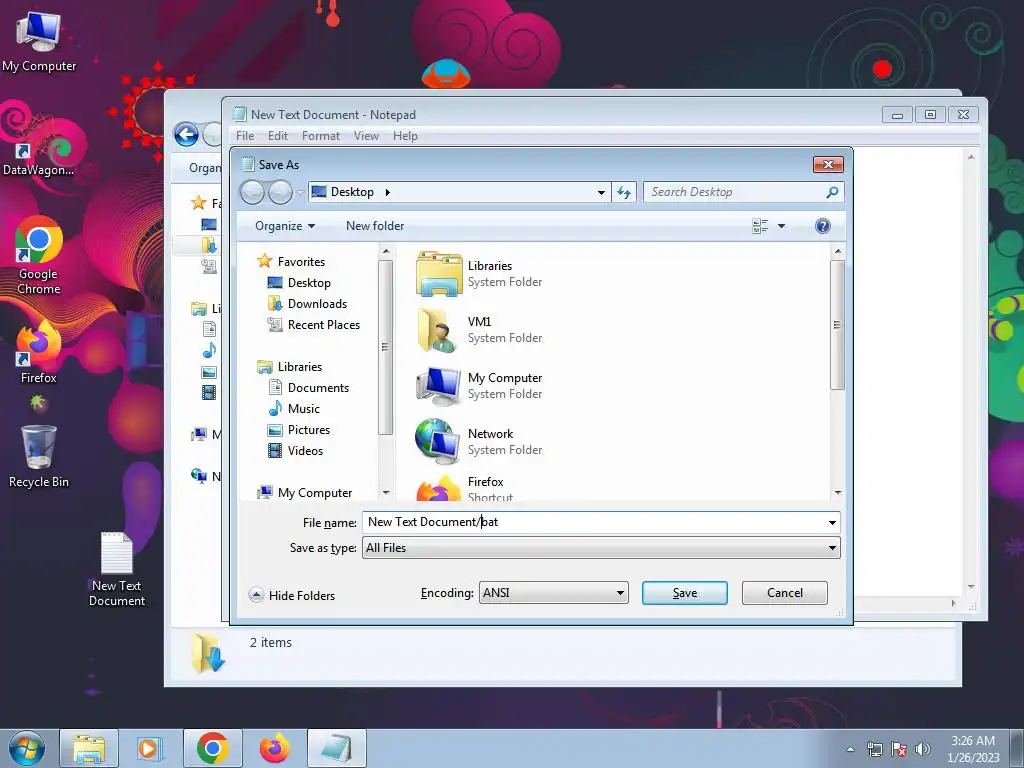
Task: Select Downloads under Favorites
Action: point(307,304)
